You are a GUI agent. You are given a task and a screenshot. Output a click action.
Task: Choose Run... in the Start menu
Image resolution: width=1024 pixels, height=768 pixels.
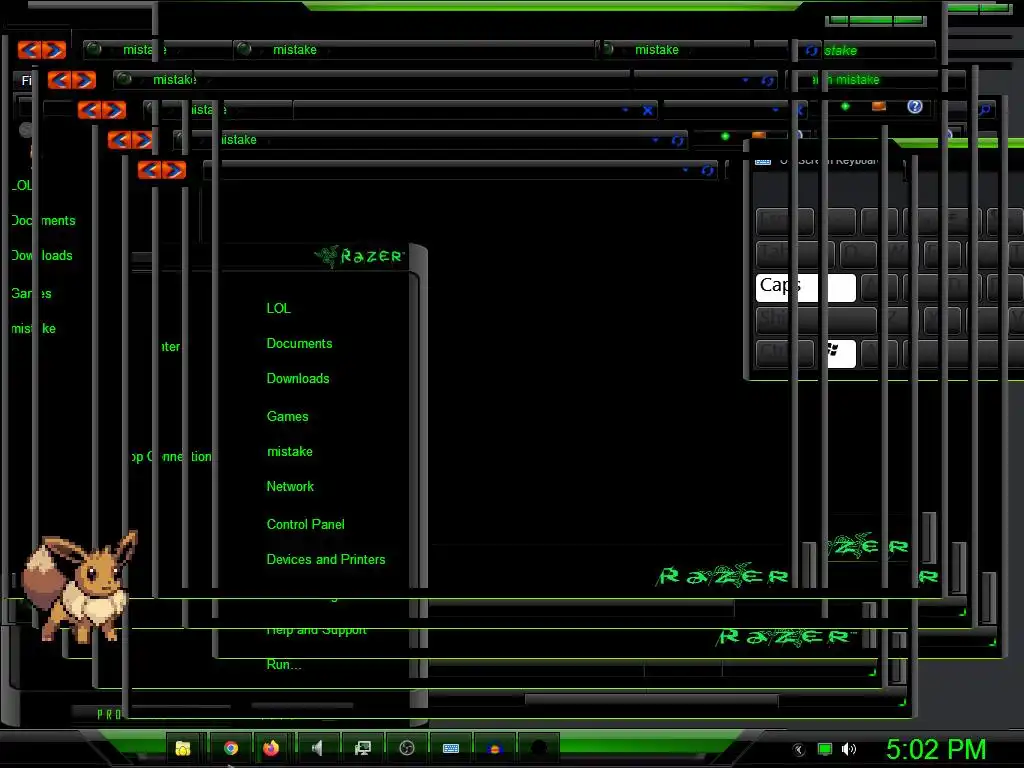pos(284,665)
